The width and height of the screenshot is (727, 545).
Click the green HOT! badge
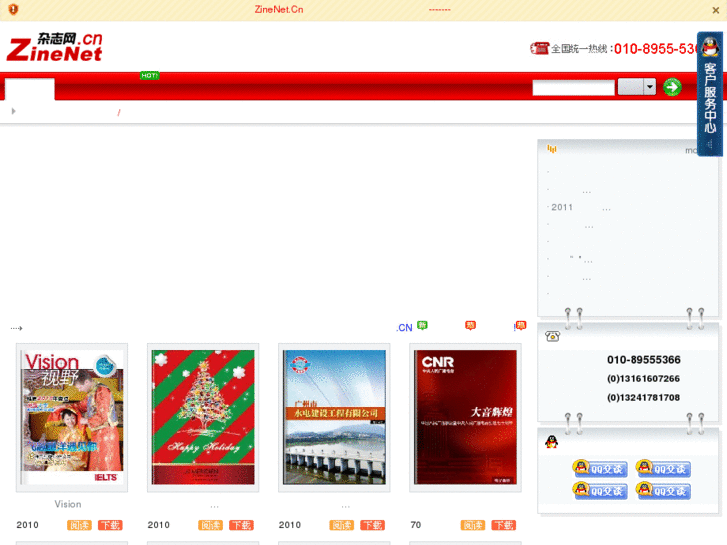pos(149,75)
